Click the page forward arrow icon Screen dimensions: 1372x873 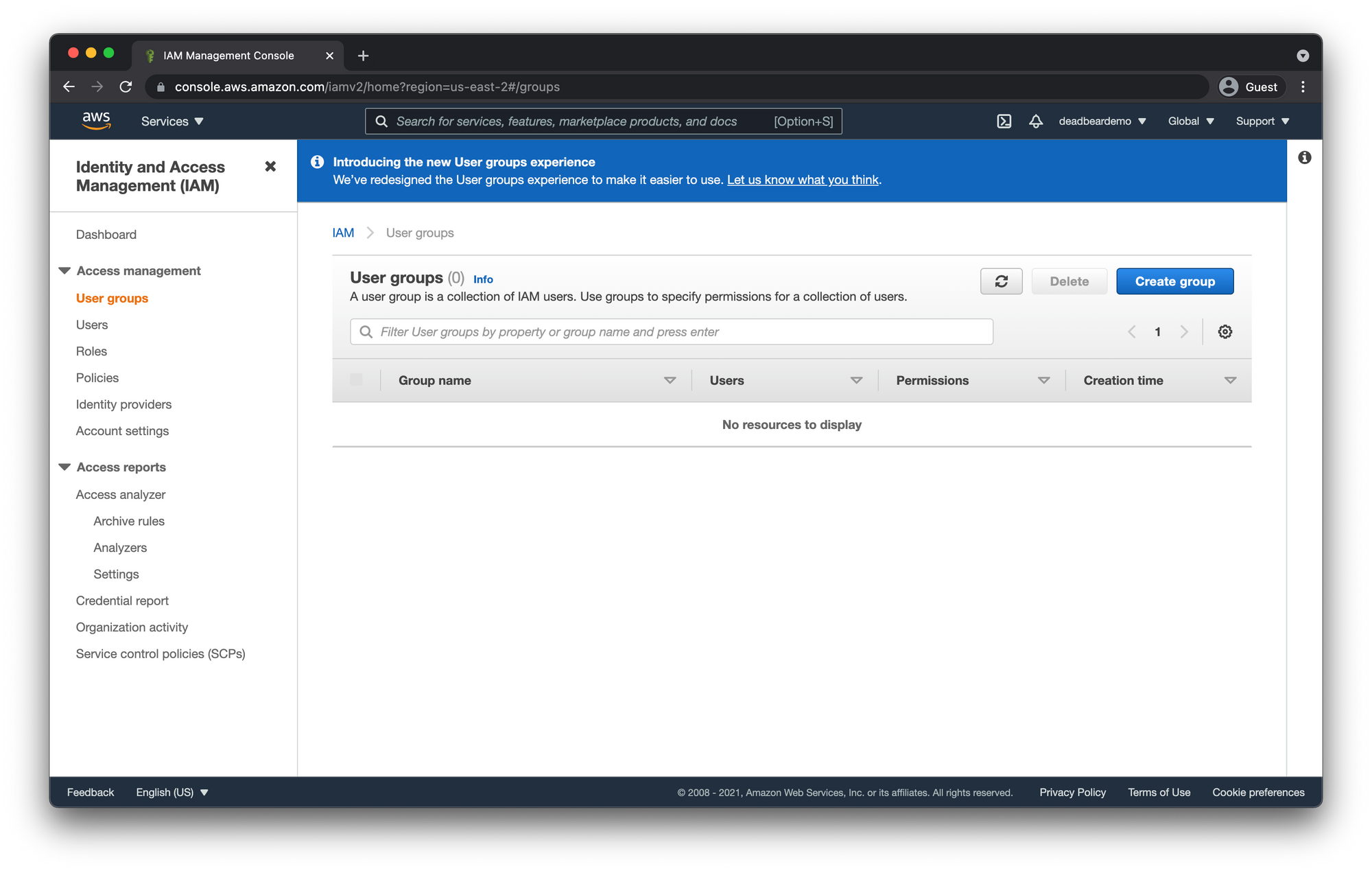point(1183,331)
